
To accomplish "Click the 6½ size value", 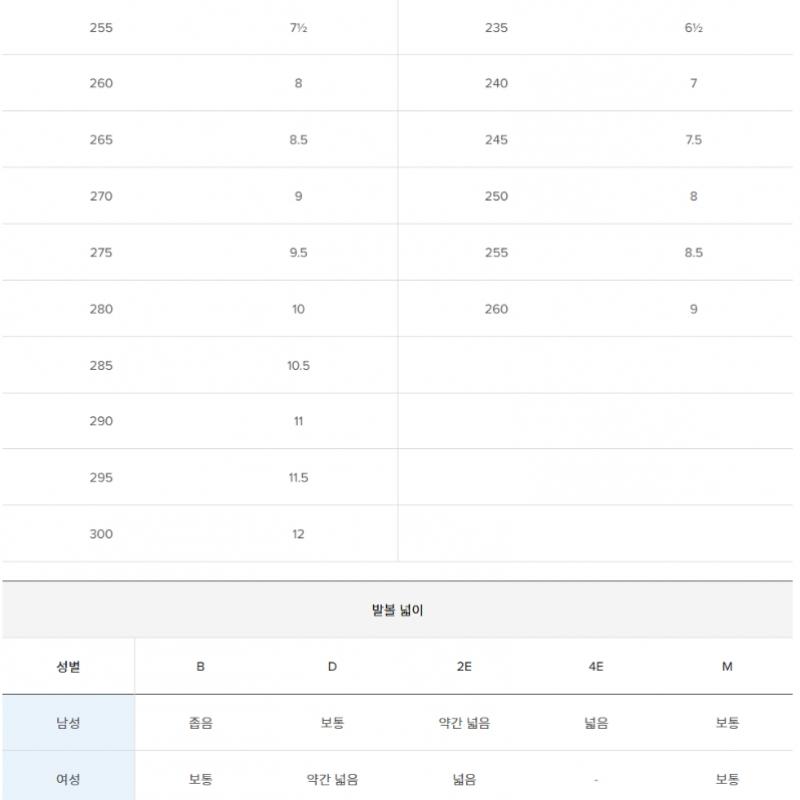I will pos(694,27).
